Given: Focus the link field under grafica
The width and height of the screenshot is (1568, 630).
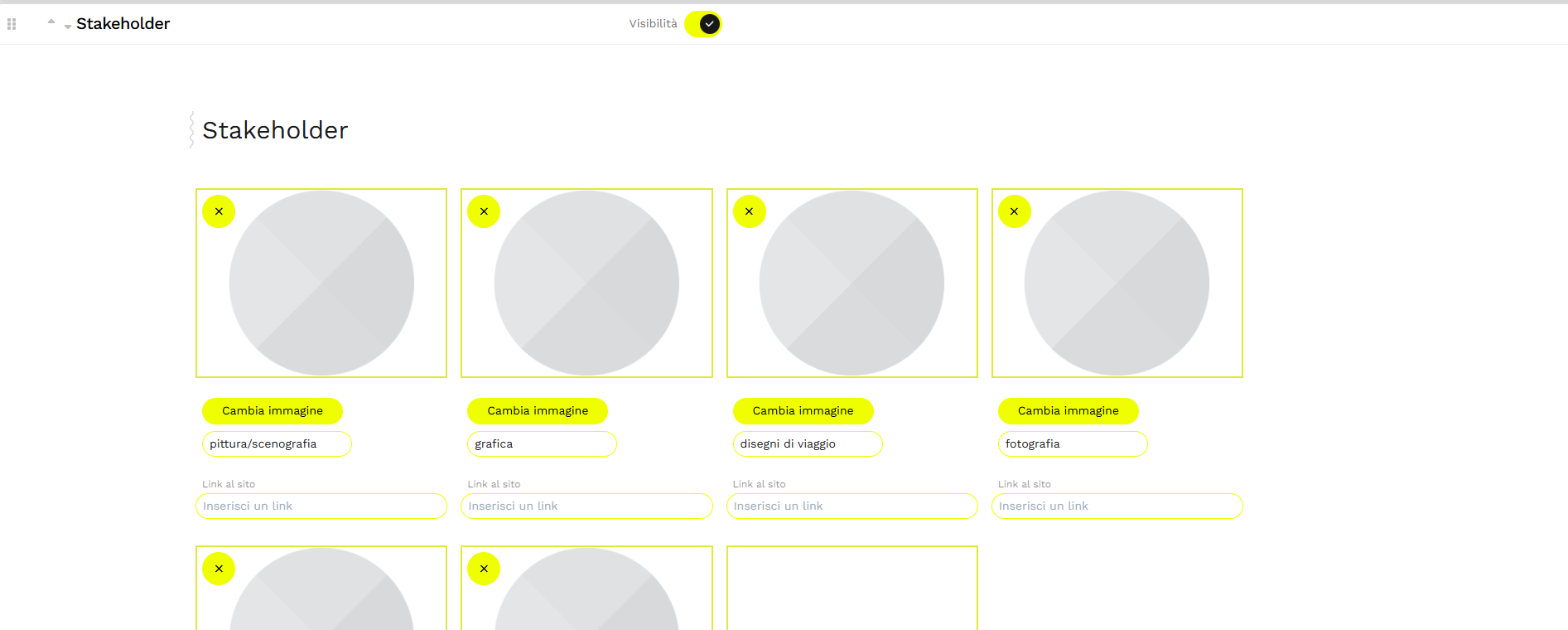Looking at the screenshot, I should click(x=586, y=506).
